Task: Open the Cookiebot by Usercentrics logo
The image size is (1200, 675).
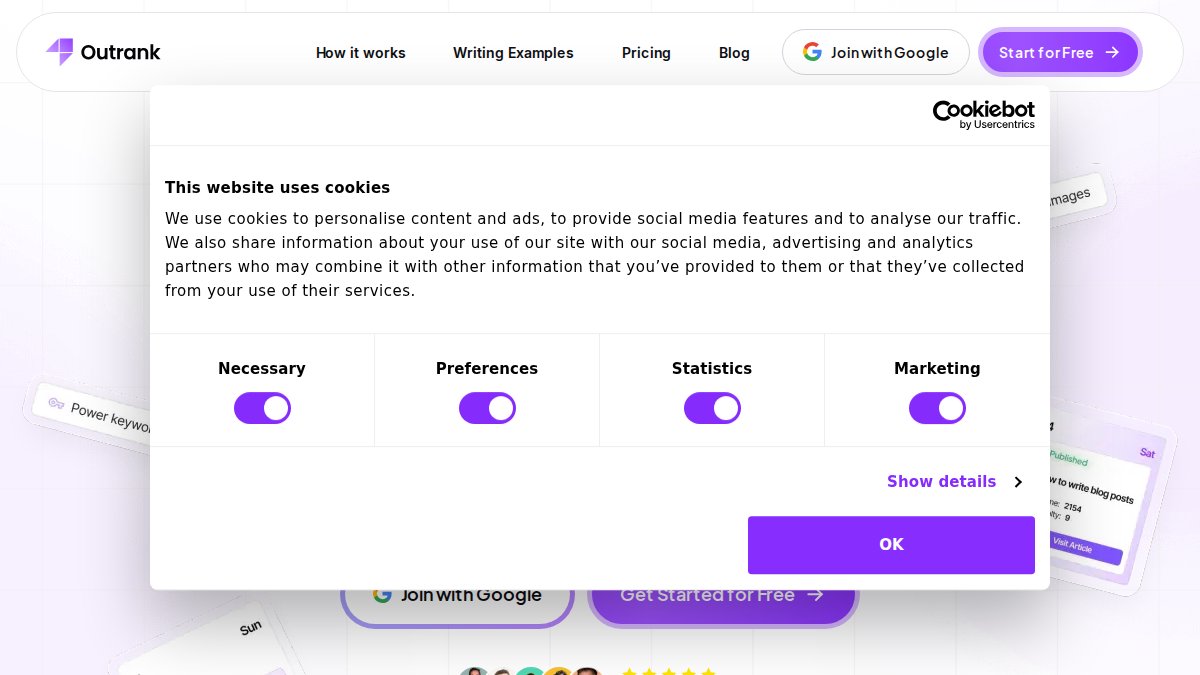Action: [x=983, y=113]
